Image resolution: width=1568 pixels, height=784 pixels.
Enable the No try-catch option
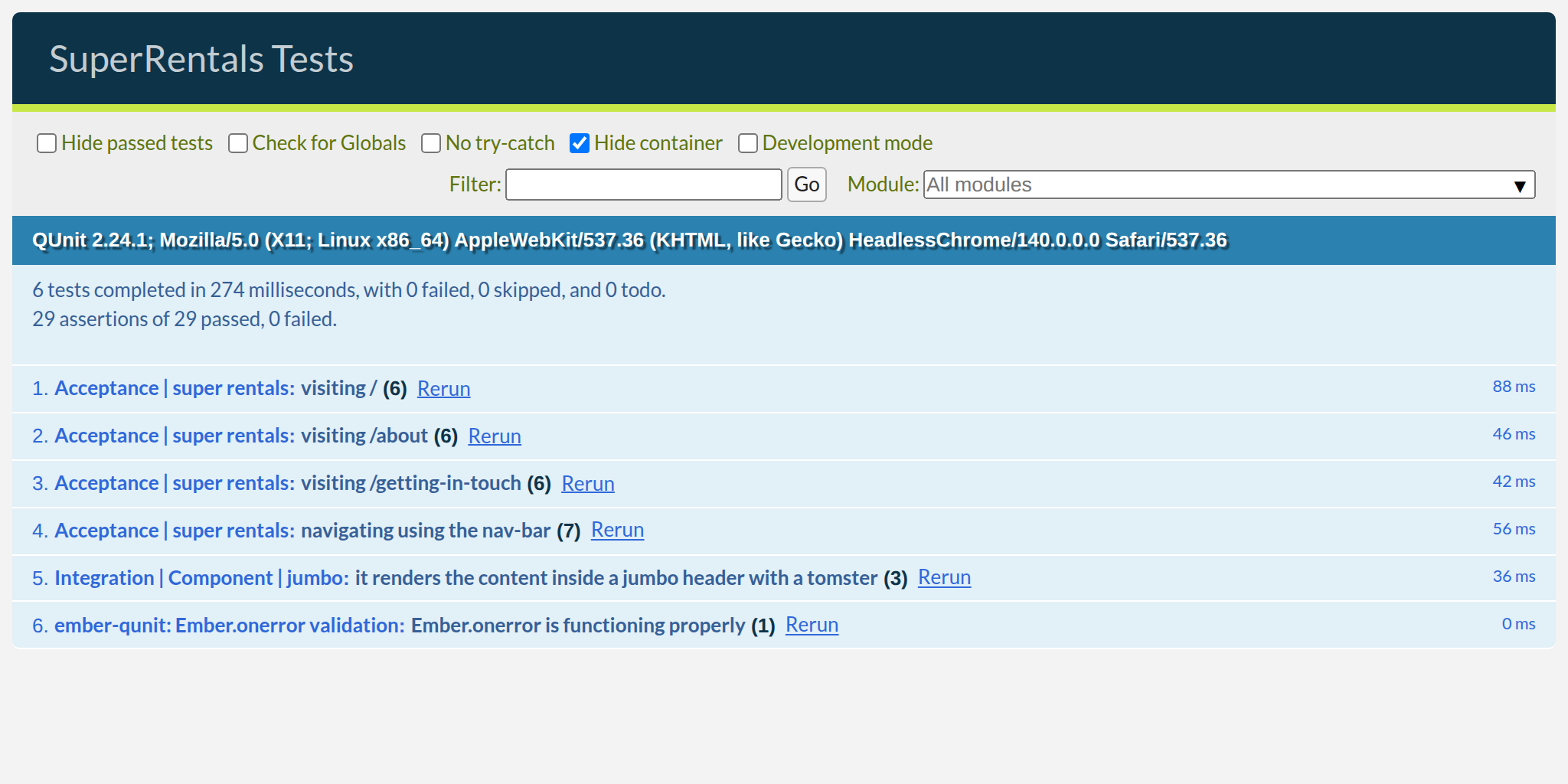(x=431, y=143)
